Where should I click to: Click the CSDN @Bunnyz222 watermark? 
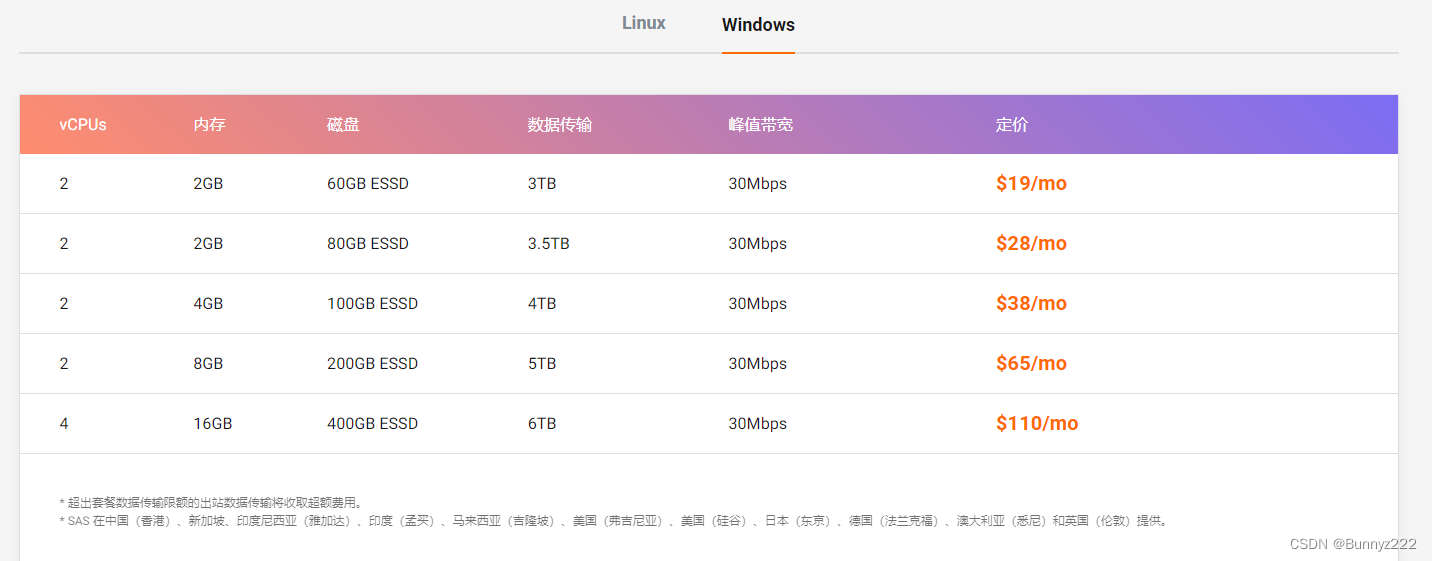[1353, 544]
